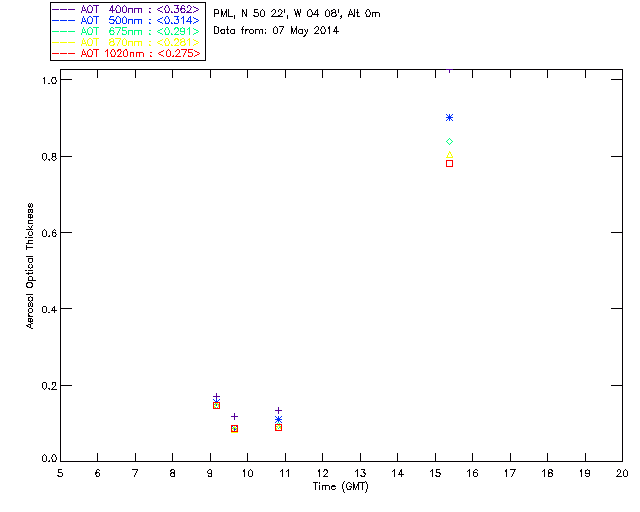Click the time axis tick label 15

point(435,473)
